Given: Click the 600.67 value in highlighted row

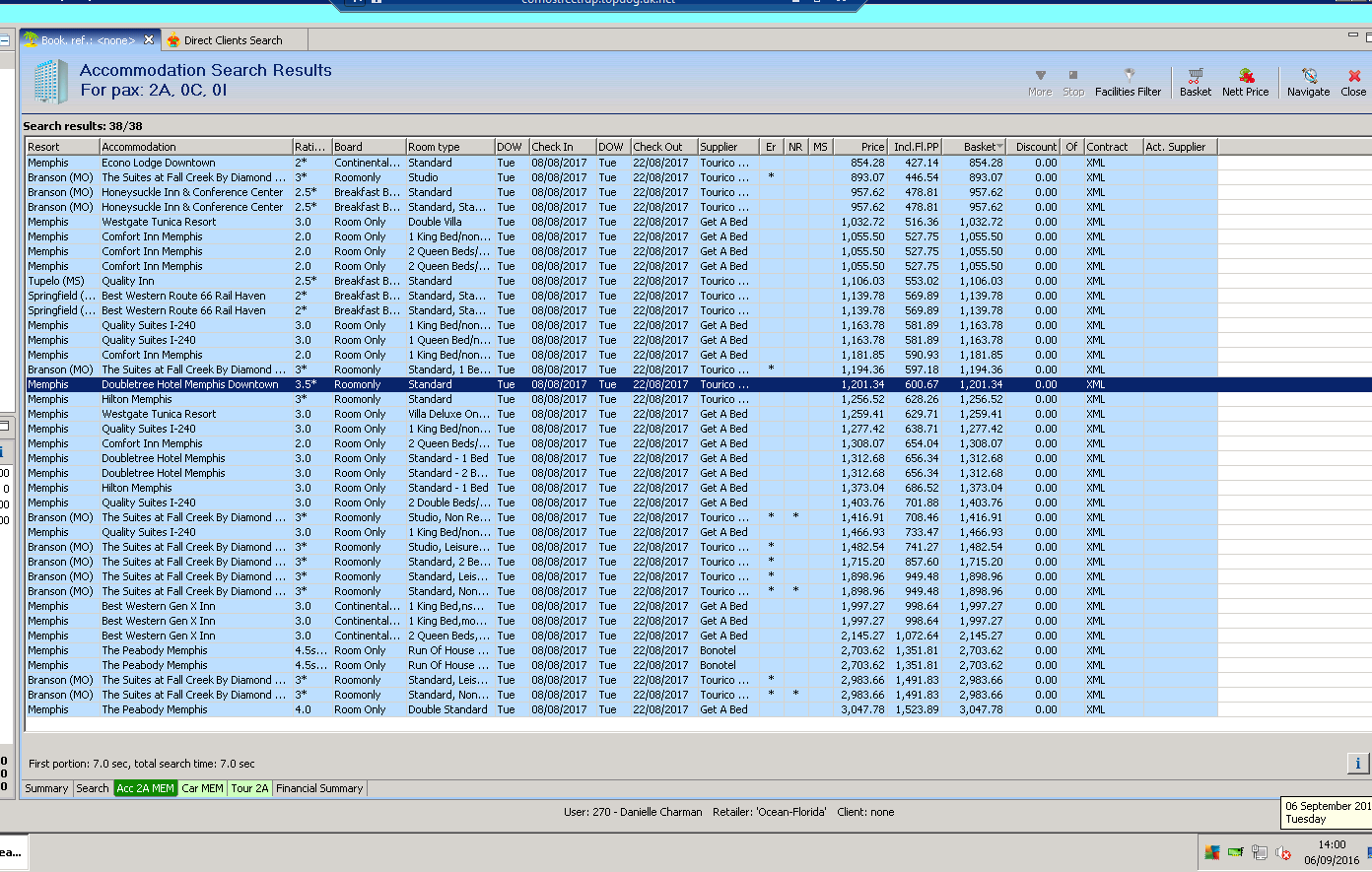Looking at the screenshot, I should coord(922,384).
